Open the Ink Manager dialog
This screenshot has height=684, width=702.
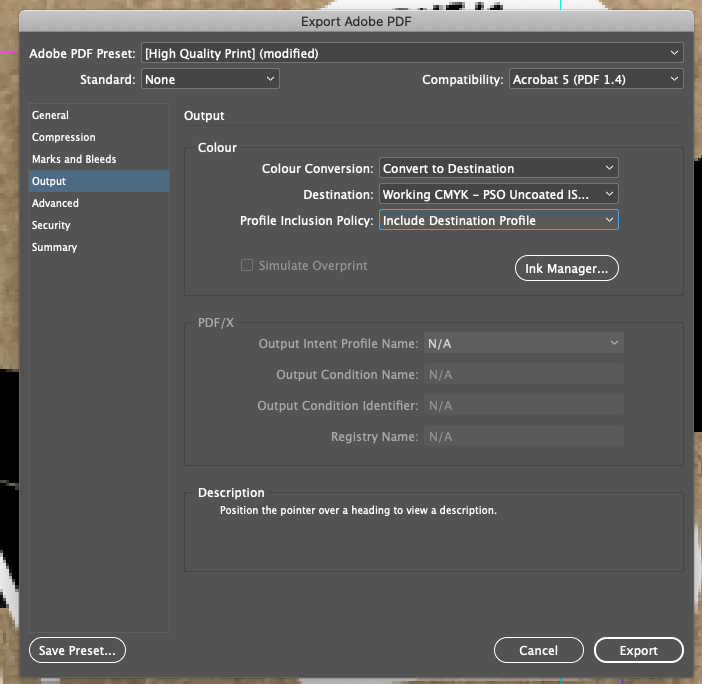click(x=566, y=268)
